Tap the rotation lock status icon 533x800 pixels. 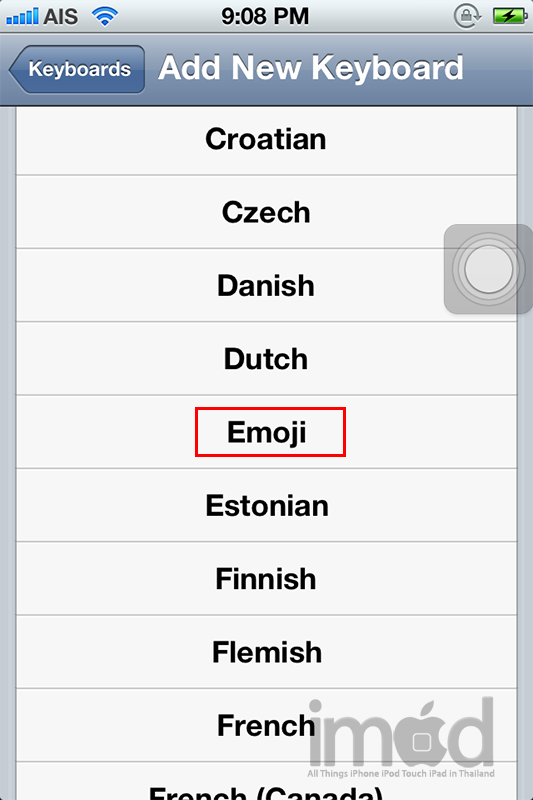point(467,16)
